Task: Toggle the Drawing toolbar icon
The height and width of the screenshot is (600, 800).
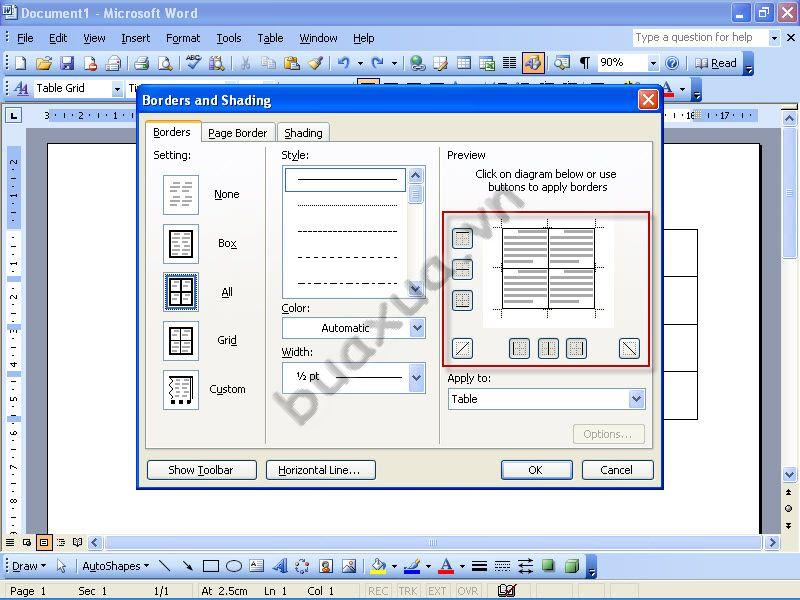Action: coord(533,63)
